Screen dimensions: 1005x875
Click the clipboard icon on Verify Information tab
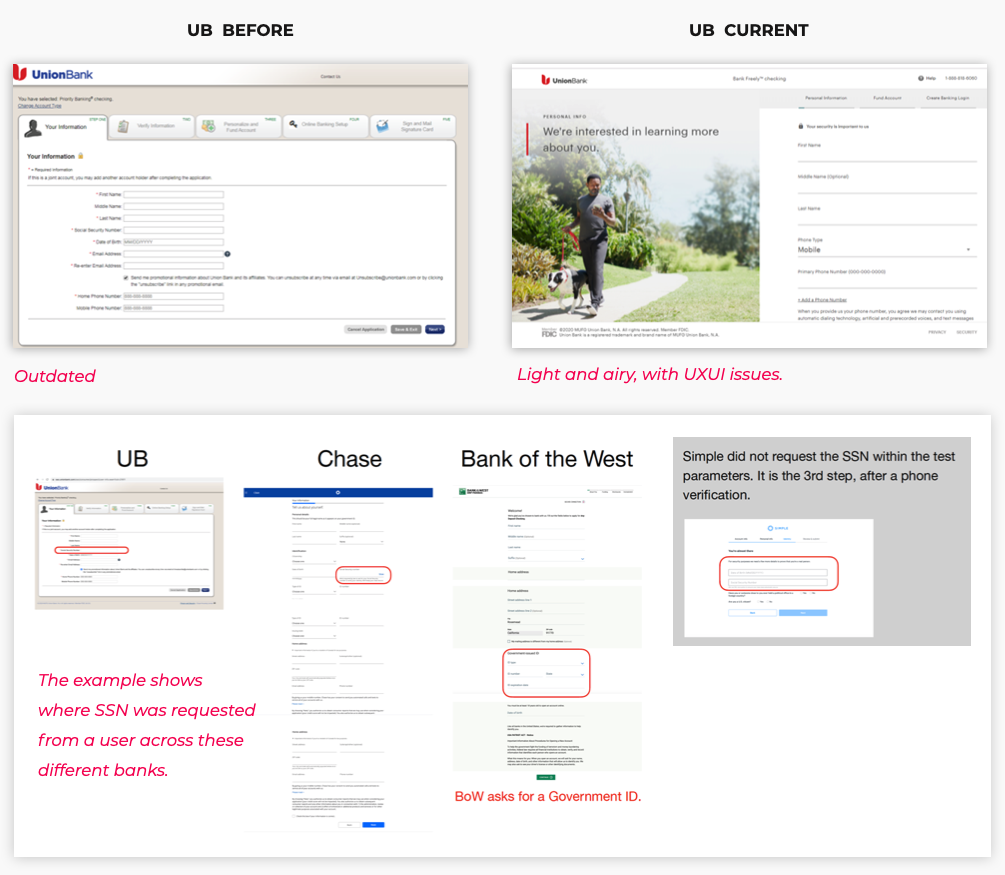(x=123, y=126)
